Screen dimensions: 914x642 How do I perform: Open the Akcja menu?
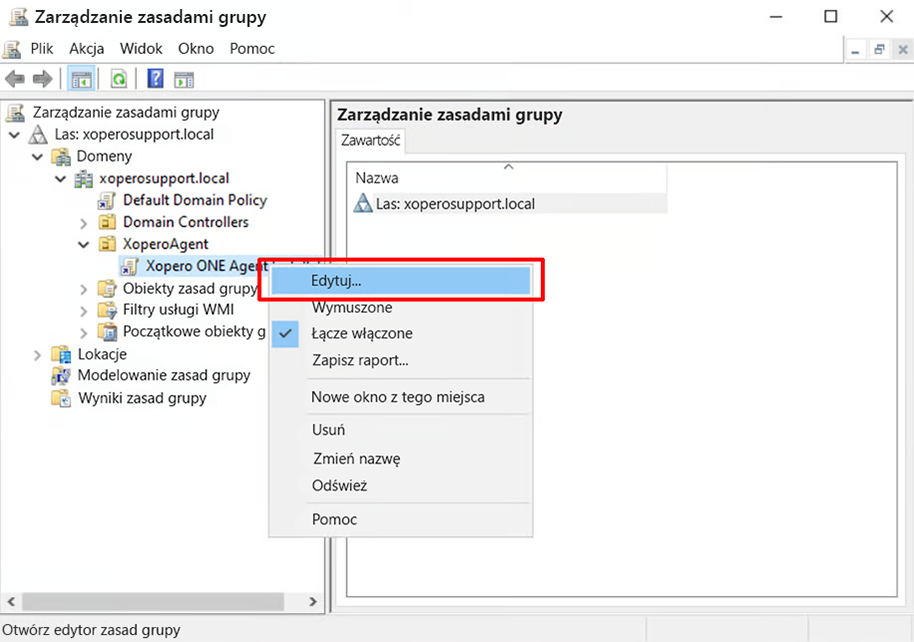tap(87, 48)
